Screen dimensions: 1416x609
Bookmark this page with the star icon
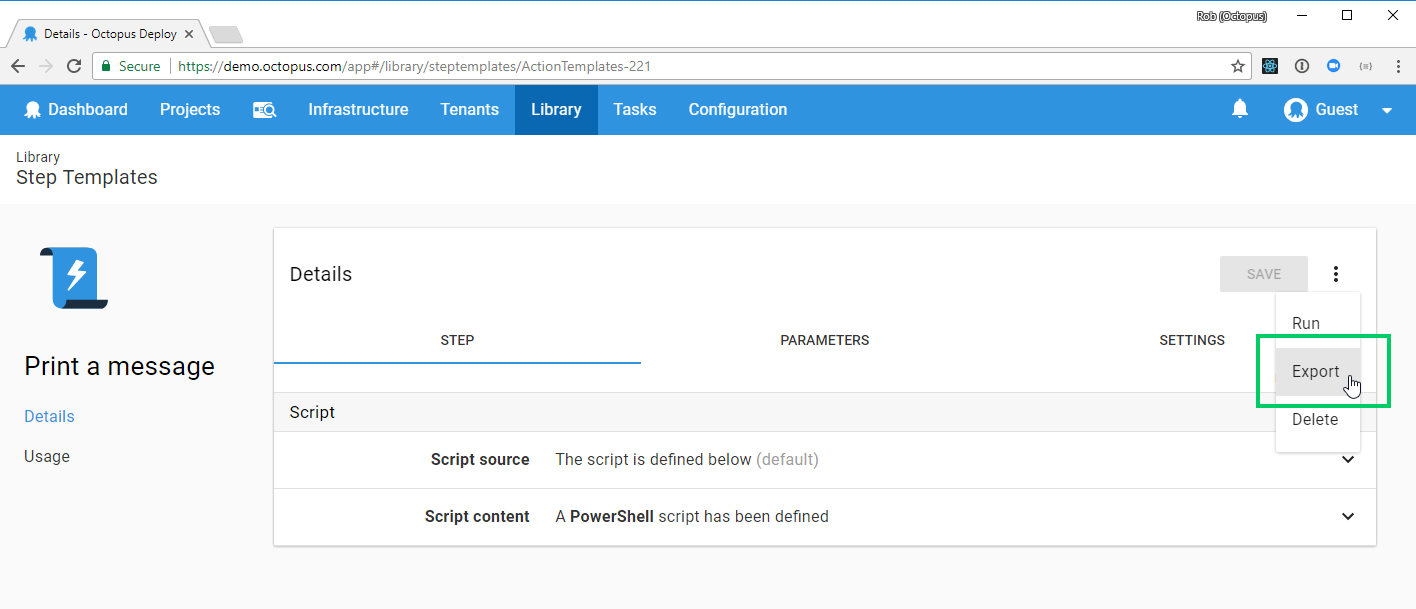[1238, 66]
